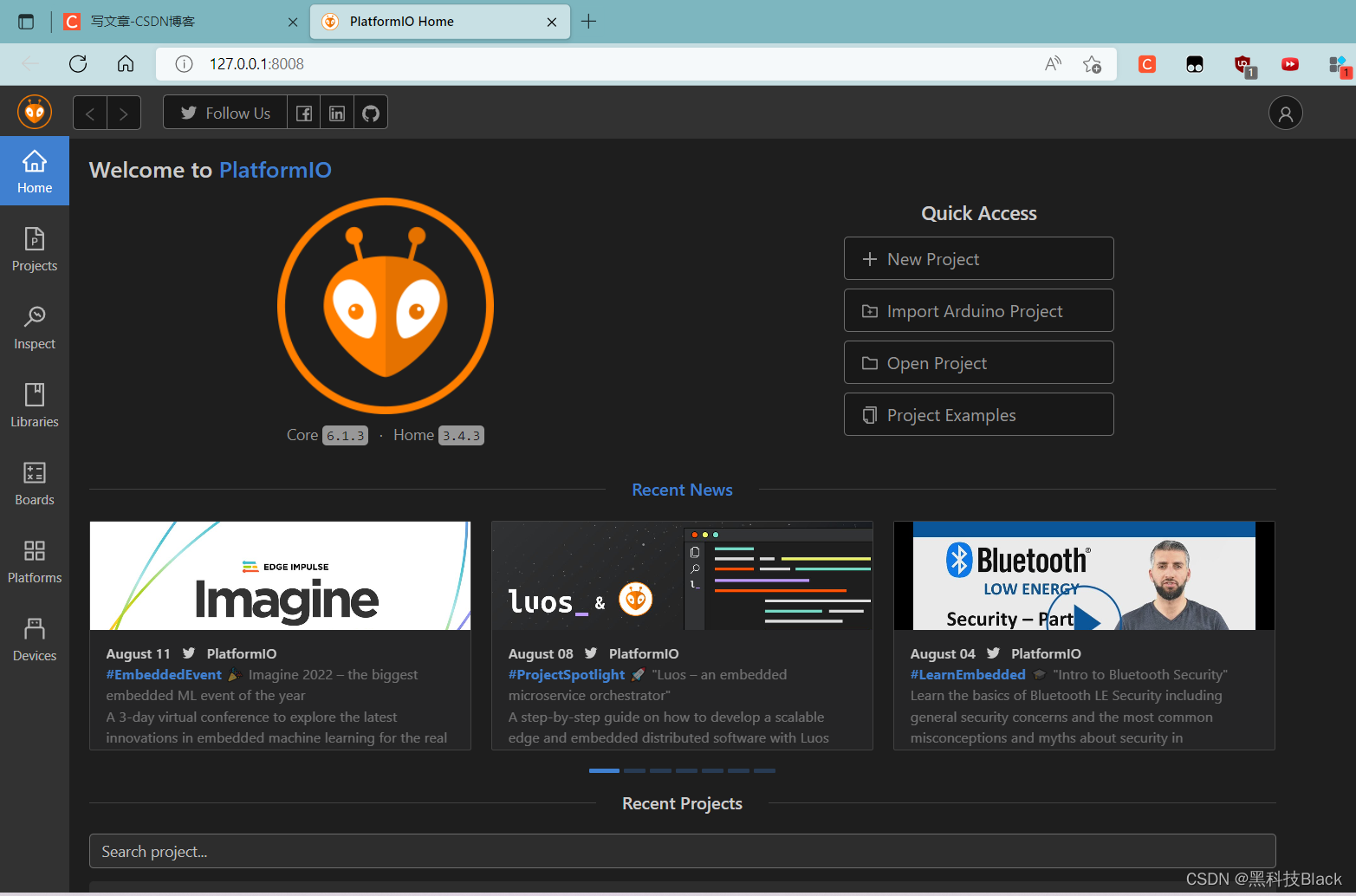1356x896 pixels.
Task: Open the PlatformIO LinkedIn icon
Action: (337, 113)
